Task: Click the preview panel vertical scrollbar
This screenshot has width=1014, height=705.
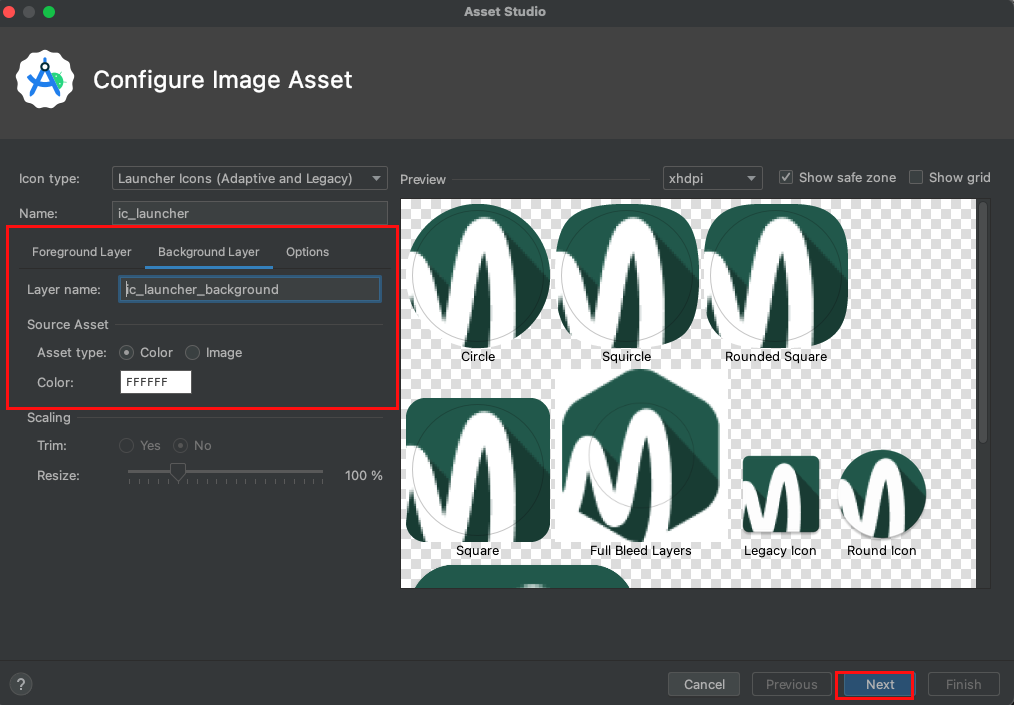Action: (x=983, y=322)
